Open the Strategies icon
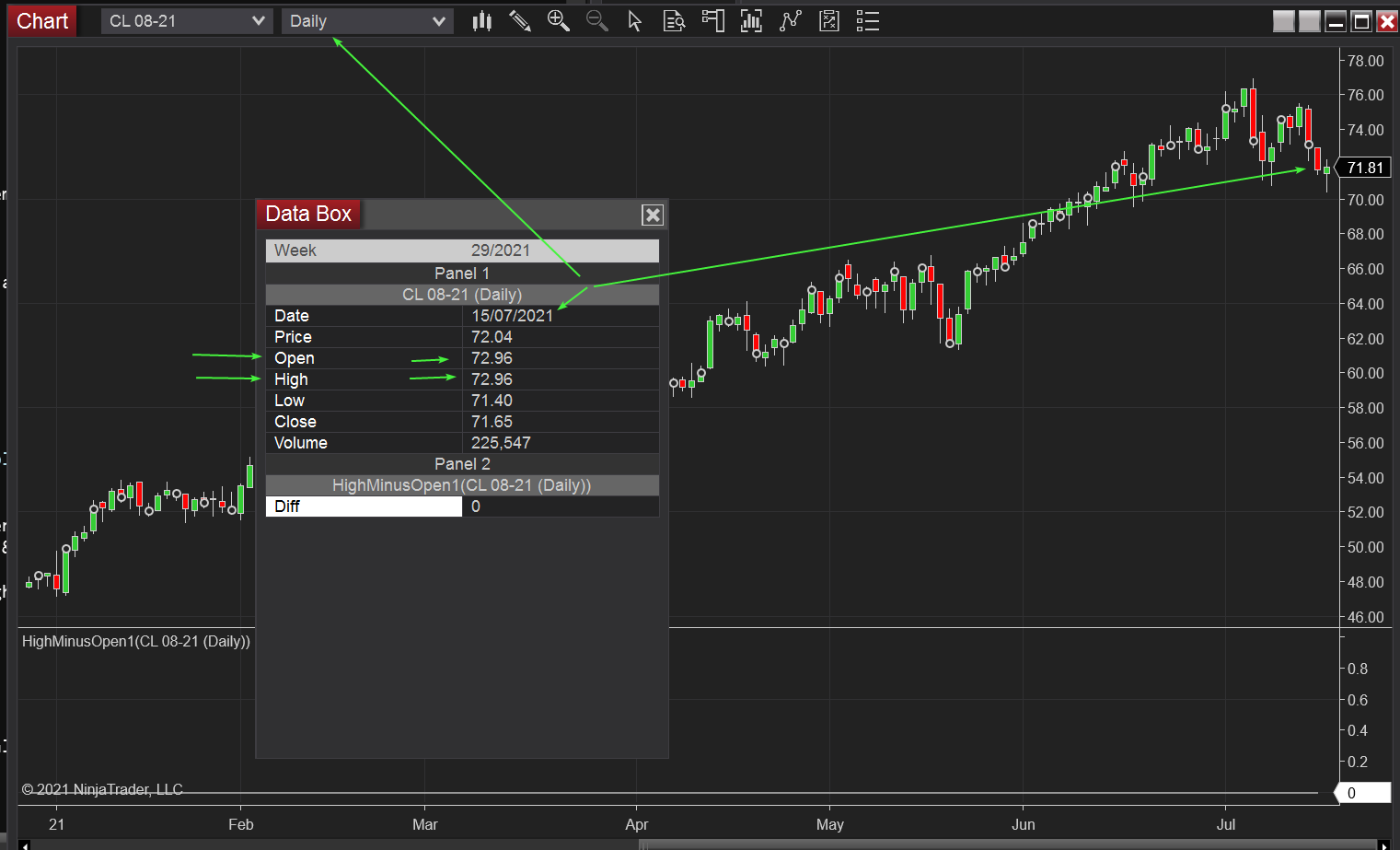The width and height of the screenshot is (1400, 850). coord(828,21)
